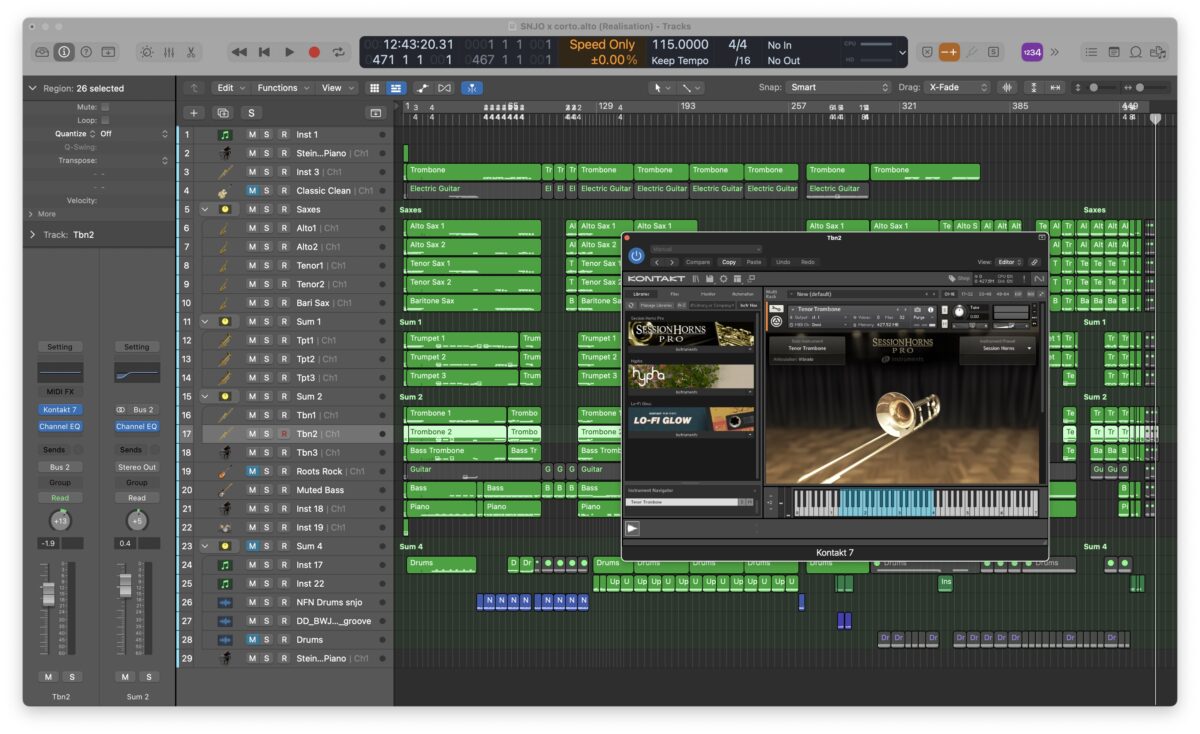Open the Media Browsers button
The image size is (1200, 734).
[x=1158, y=52]
